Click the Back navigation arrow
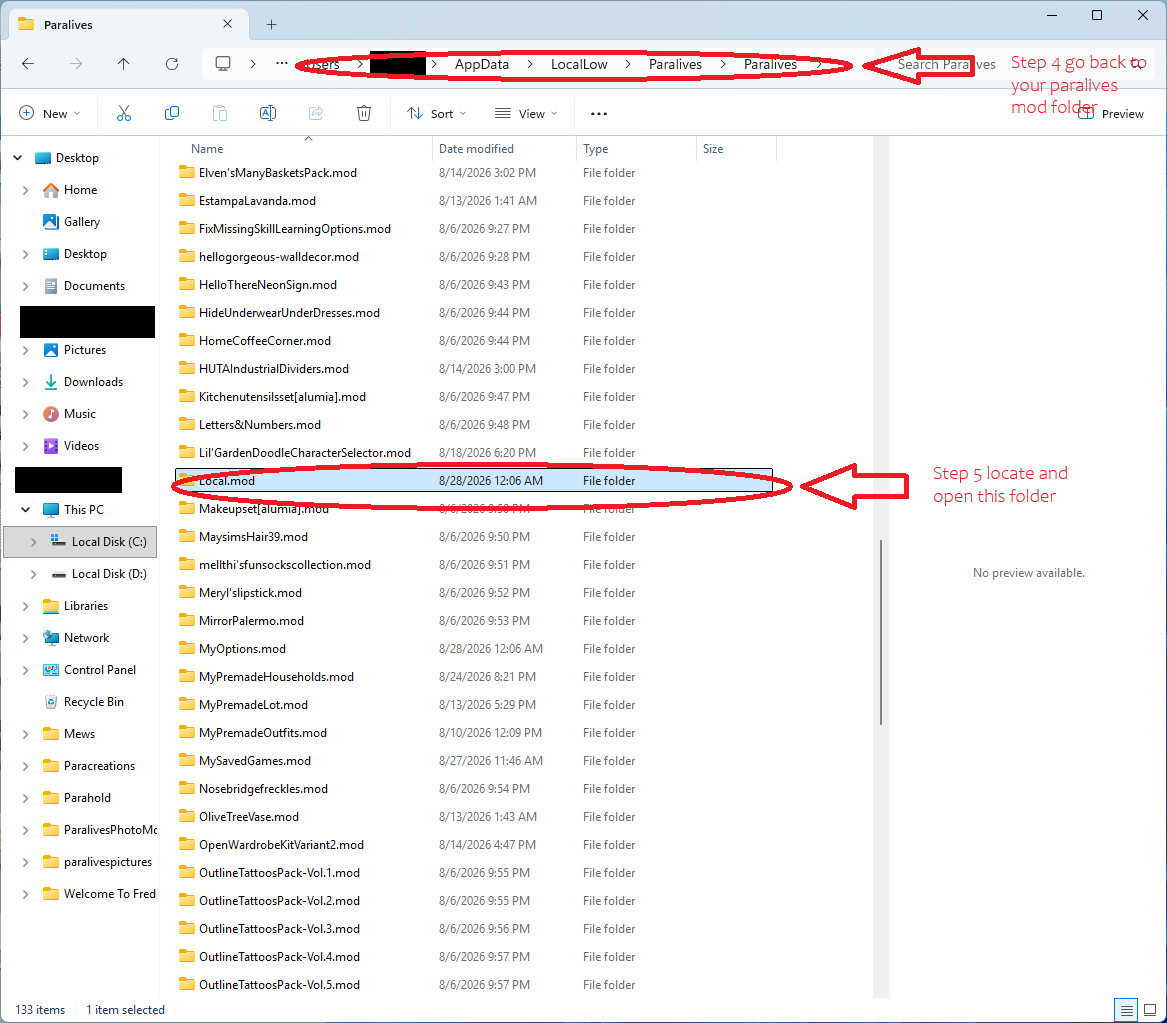 pyautogui.click(x=28, y=64)
